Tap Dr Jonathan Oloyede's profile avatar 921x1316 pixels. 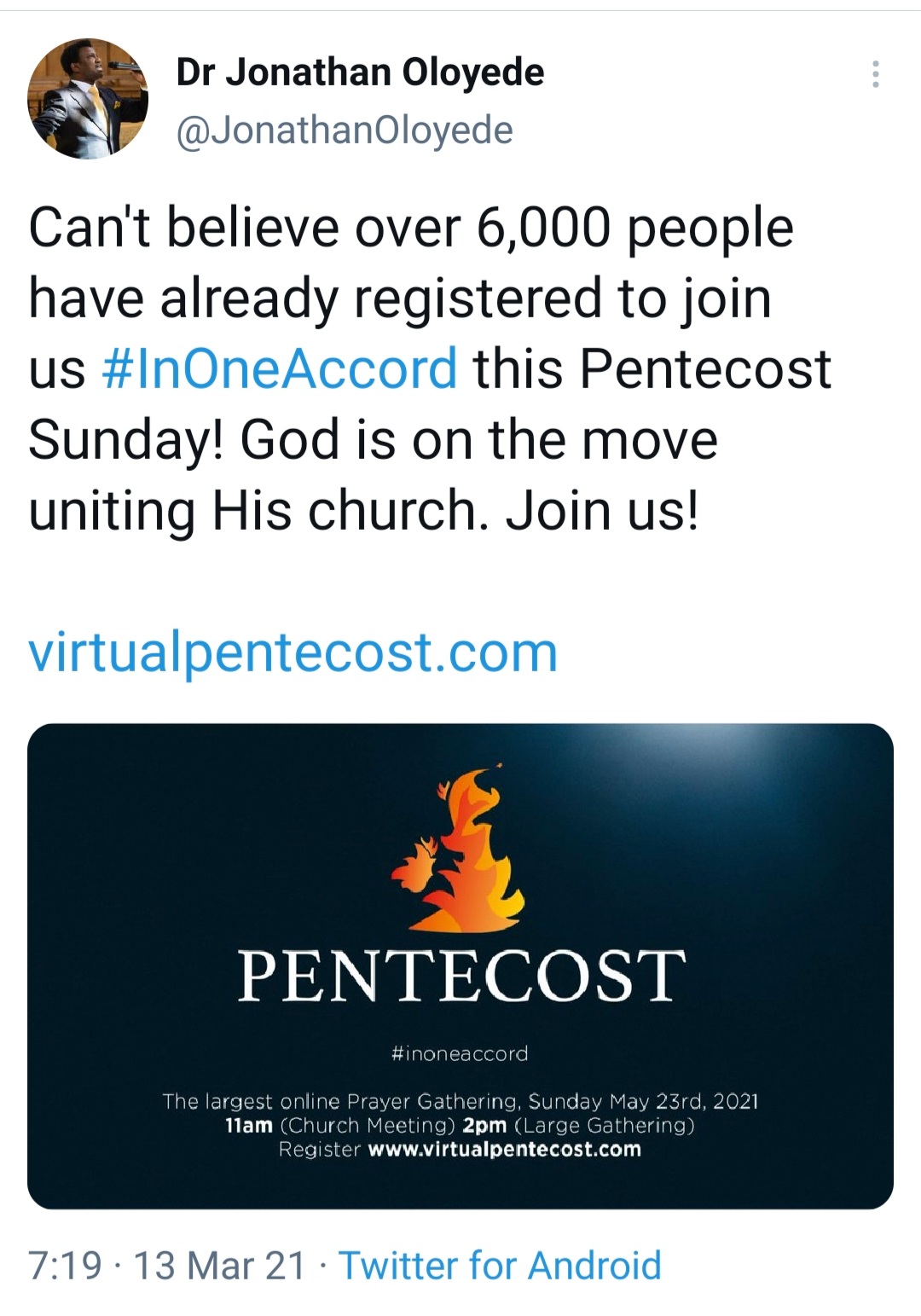point(88,99)
